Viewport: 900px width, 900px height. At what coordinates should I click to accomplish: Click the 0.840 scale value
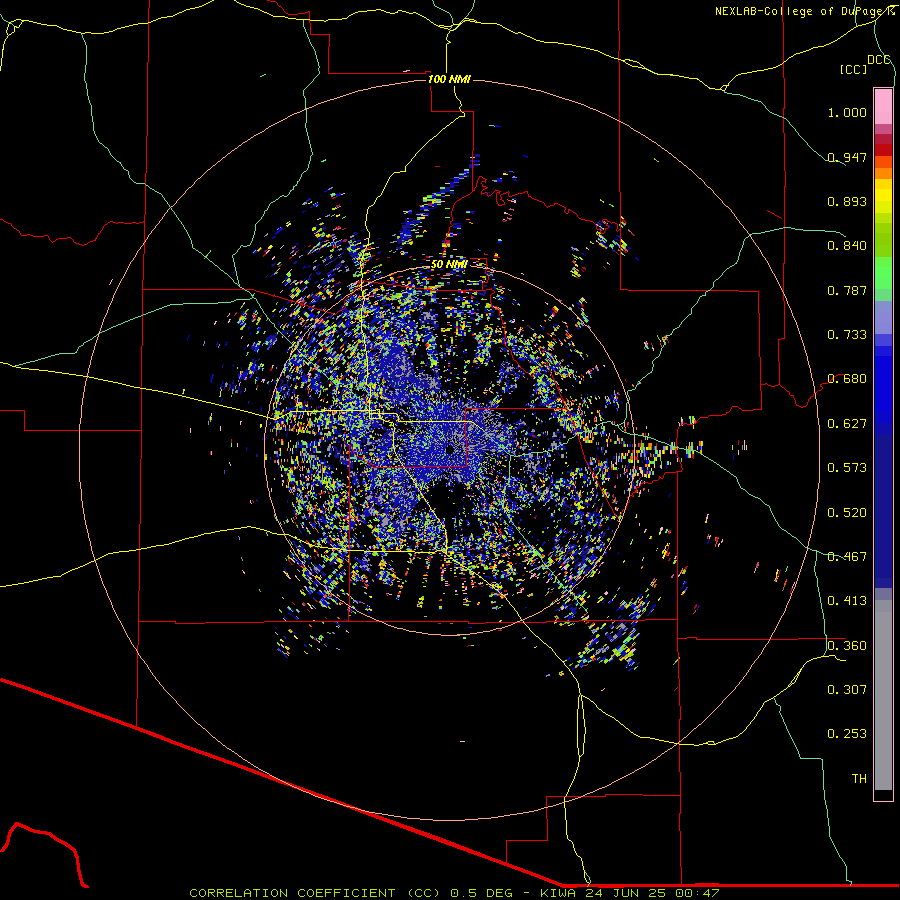pyautogui.click(x=847, y=246)
